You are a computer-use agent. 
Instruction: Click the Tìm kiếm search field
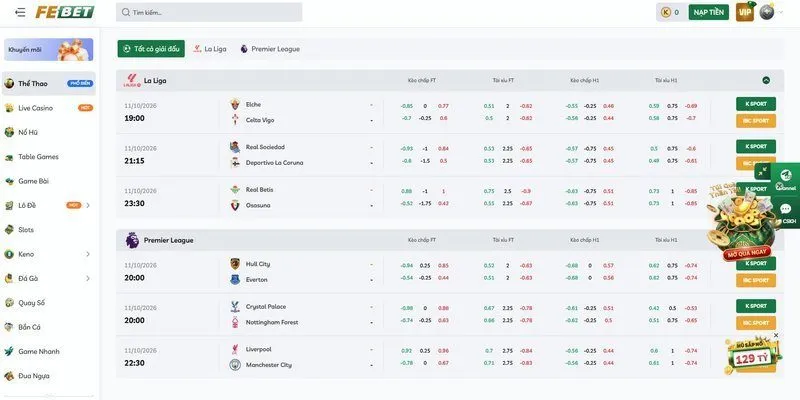pos(209,12)
